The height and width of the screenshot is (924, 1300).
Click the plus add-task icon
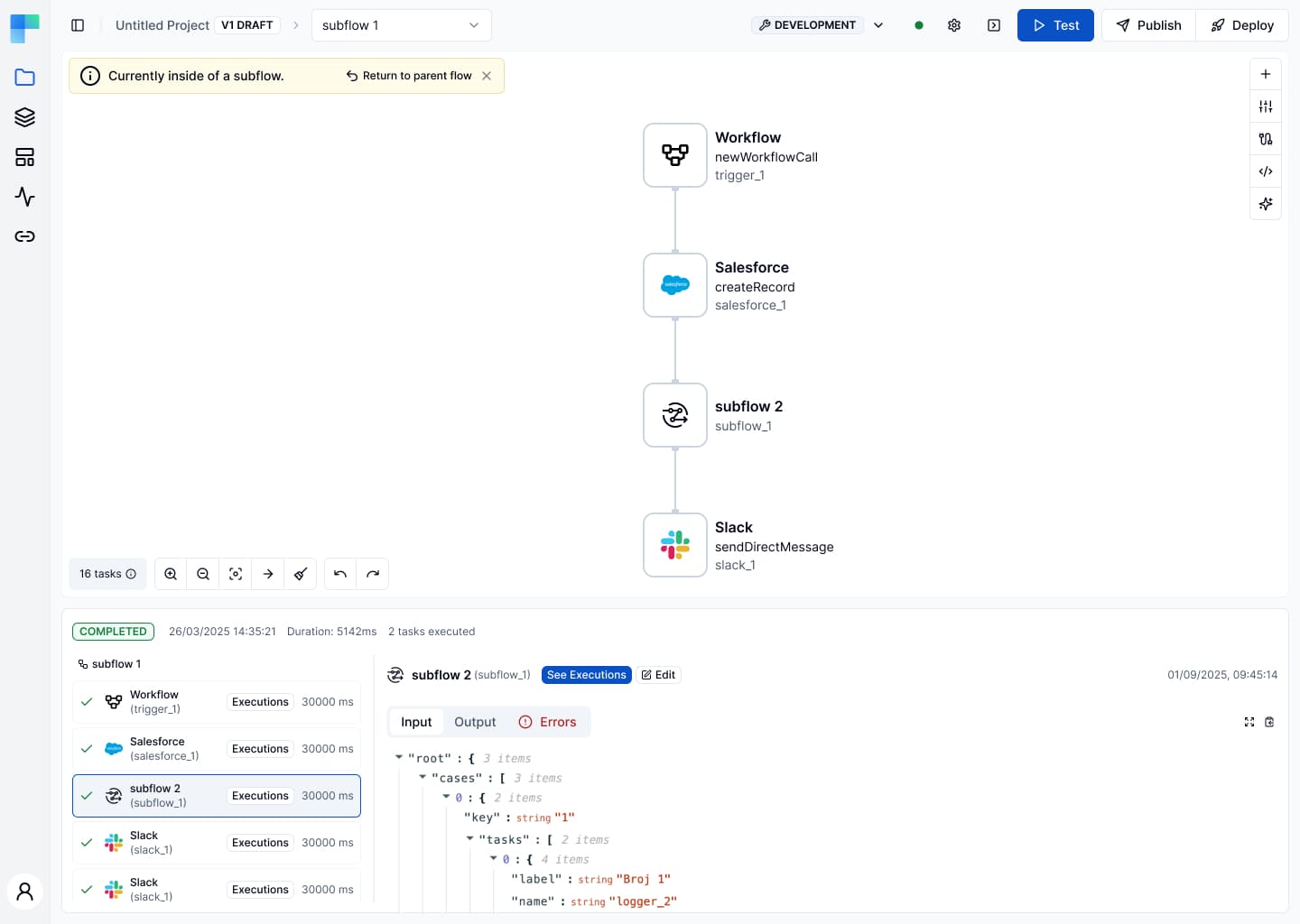1266,74
